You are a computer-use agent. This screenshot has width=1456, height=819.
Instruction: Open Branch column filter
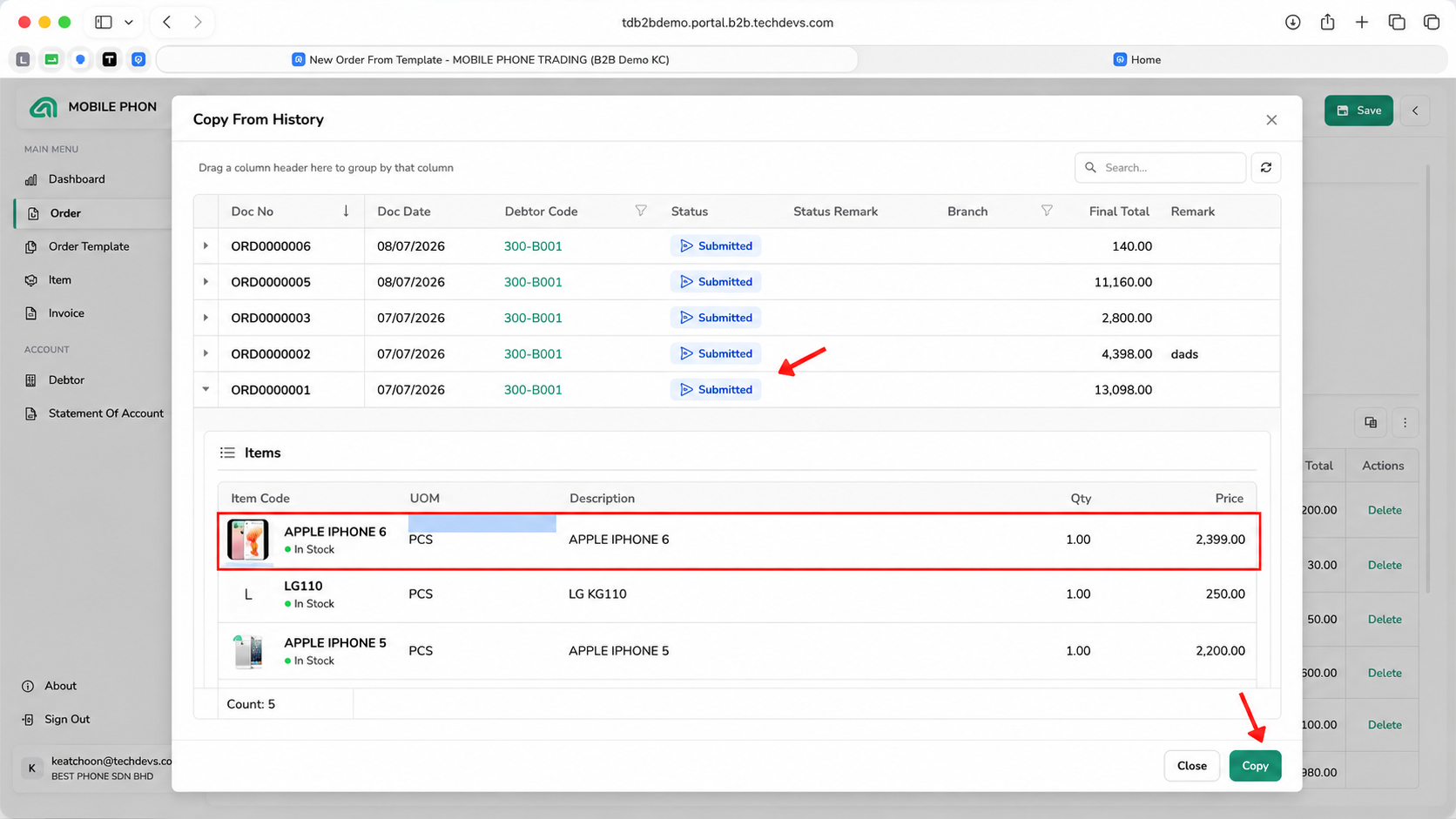tap(1047, 211)
